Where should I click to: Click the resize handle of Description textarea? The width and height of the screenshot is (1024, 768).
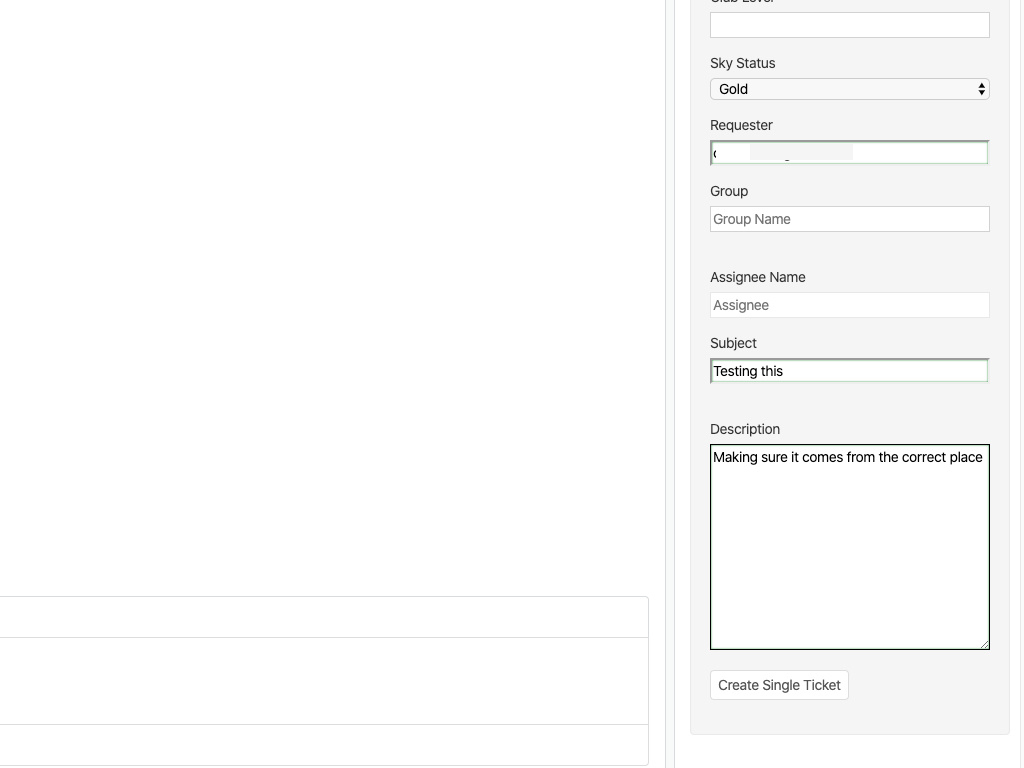click(984, 644)
